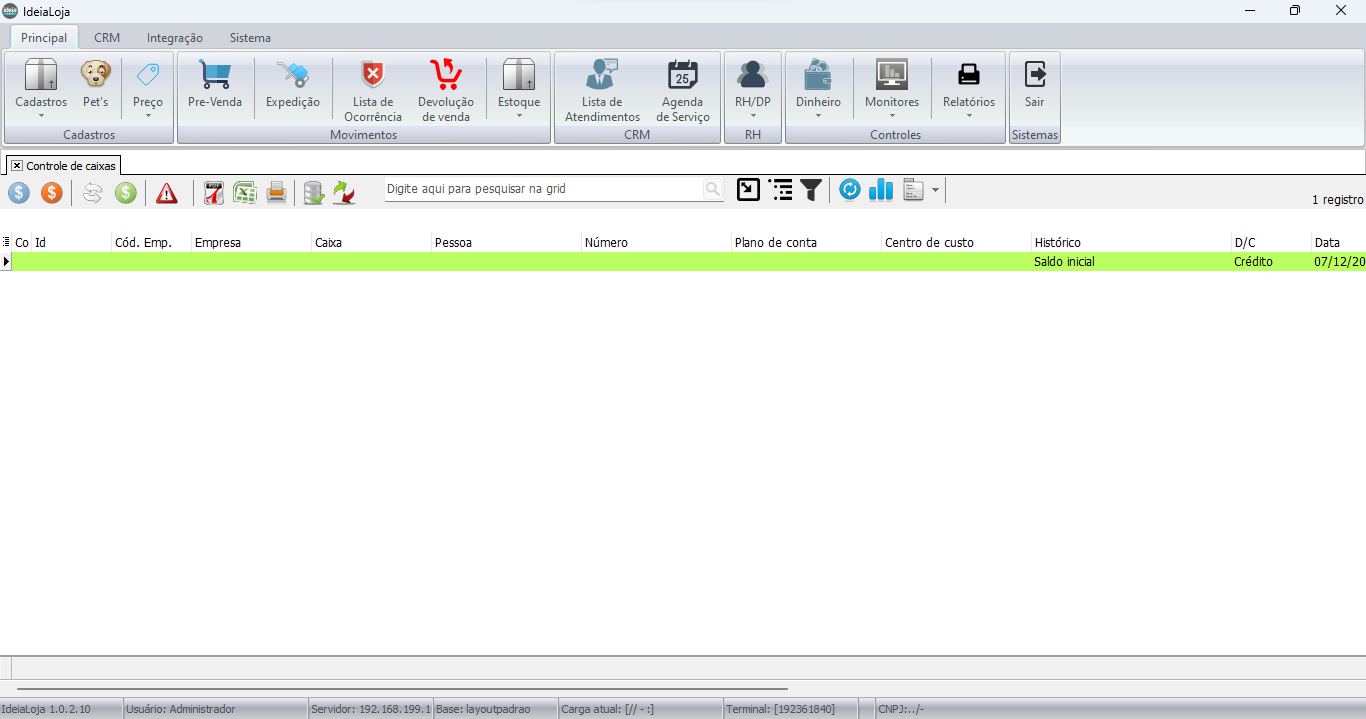Close the Controle de caixas tab
Image resolution: width=1366 pixels, height=719 pixels.
[x=17, y=165]
